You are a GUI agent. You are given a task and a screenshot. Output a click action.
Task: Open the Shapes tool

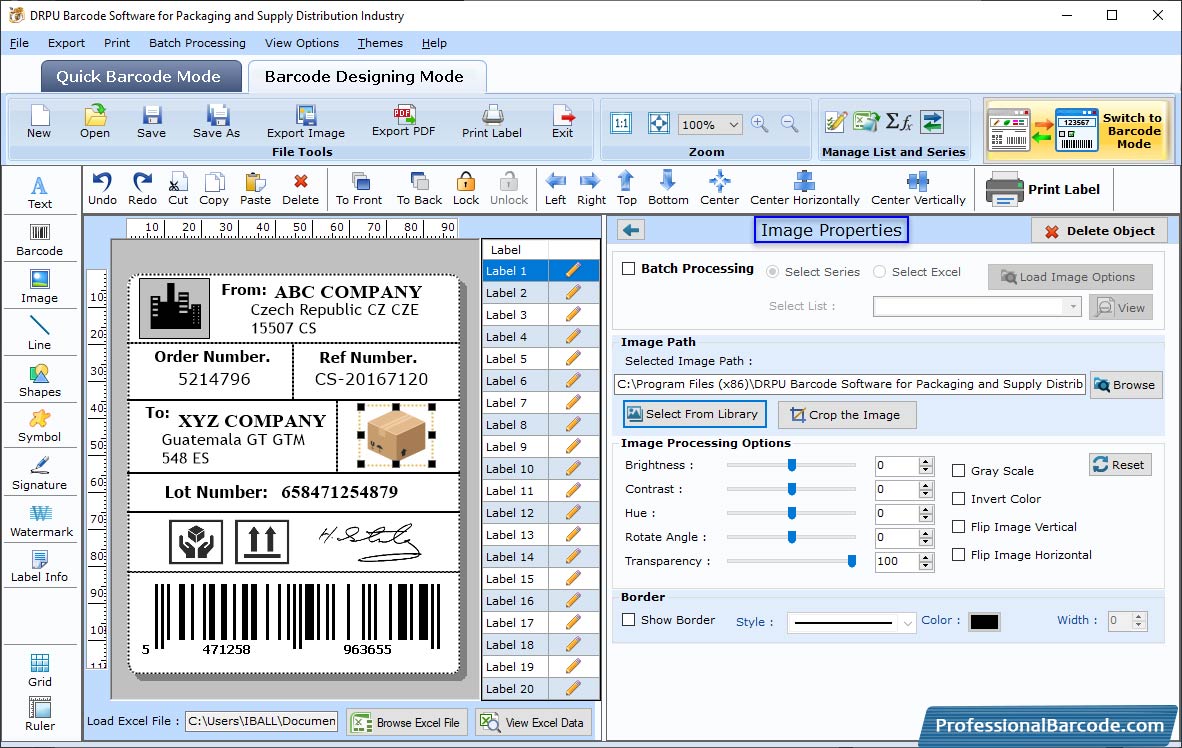[x=40, y=381]
